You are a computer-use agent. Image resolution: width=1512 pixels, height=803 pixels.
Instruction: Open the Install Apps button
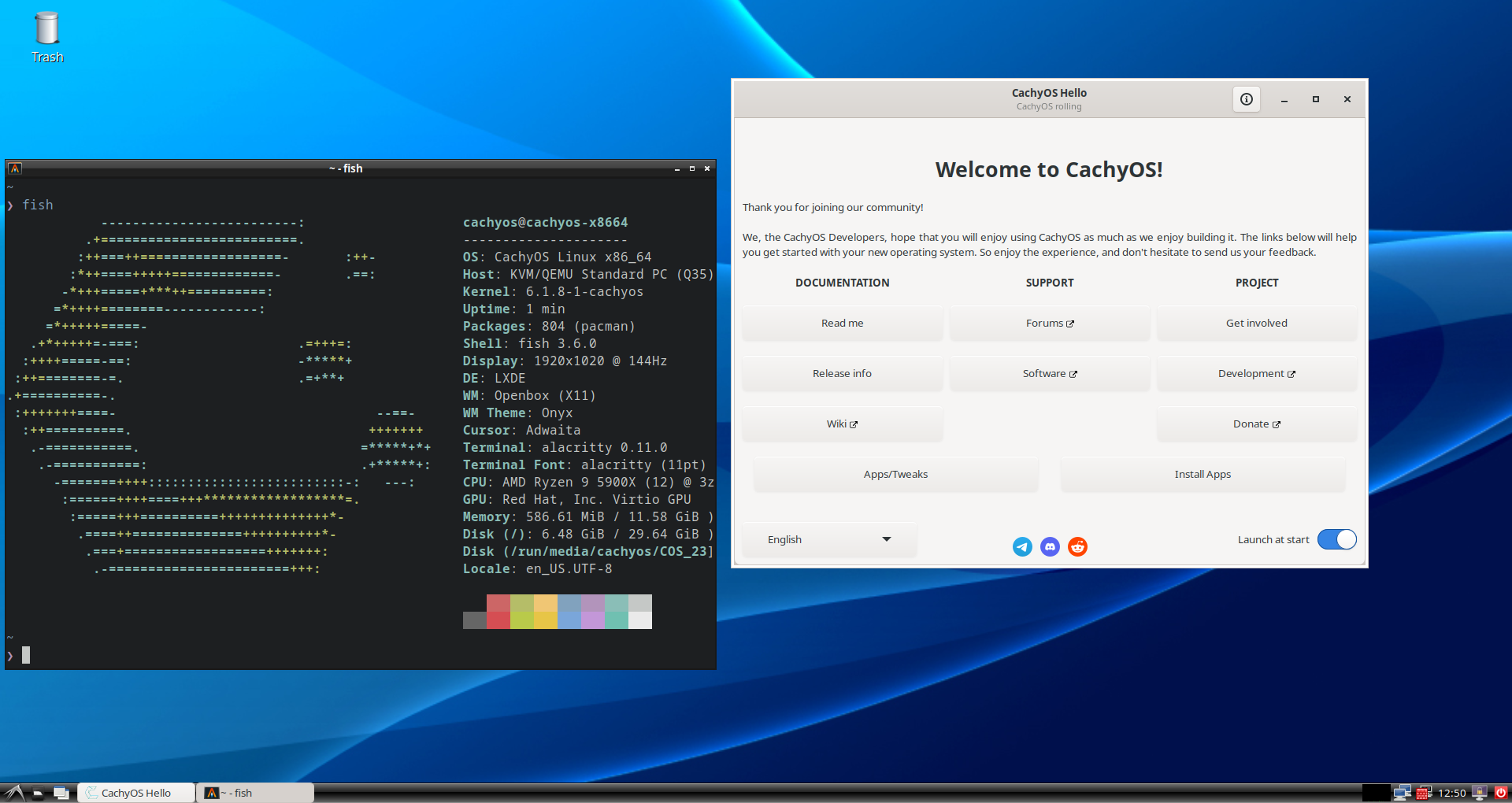point(1202,474)
